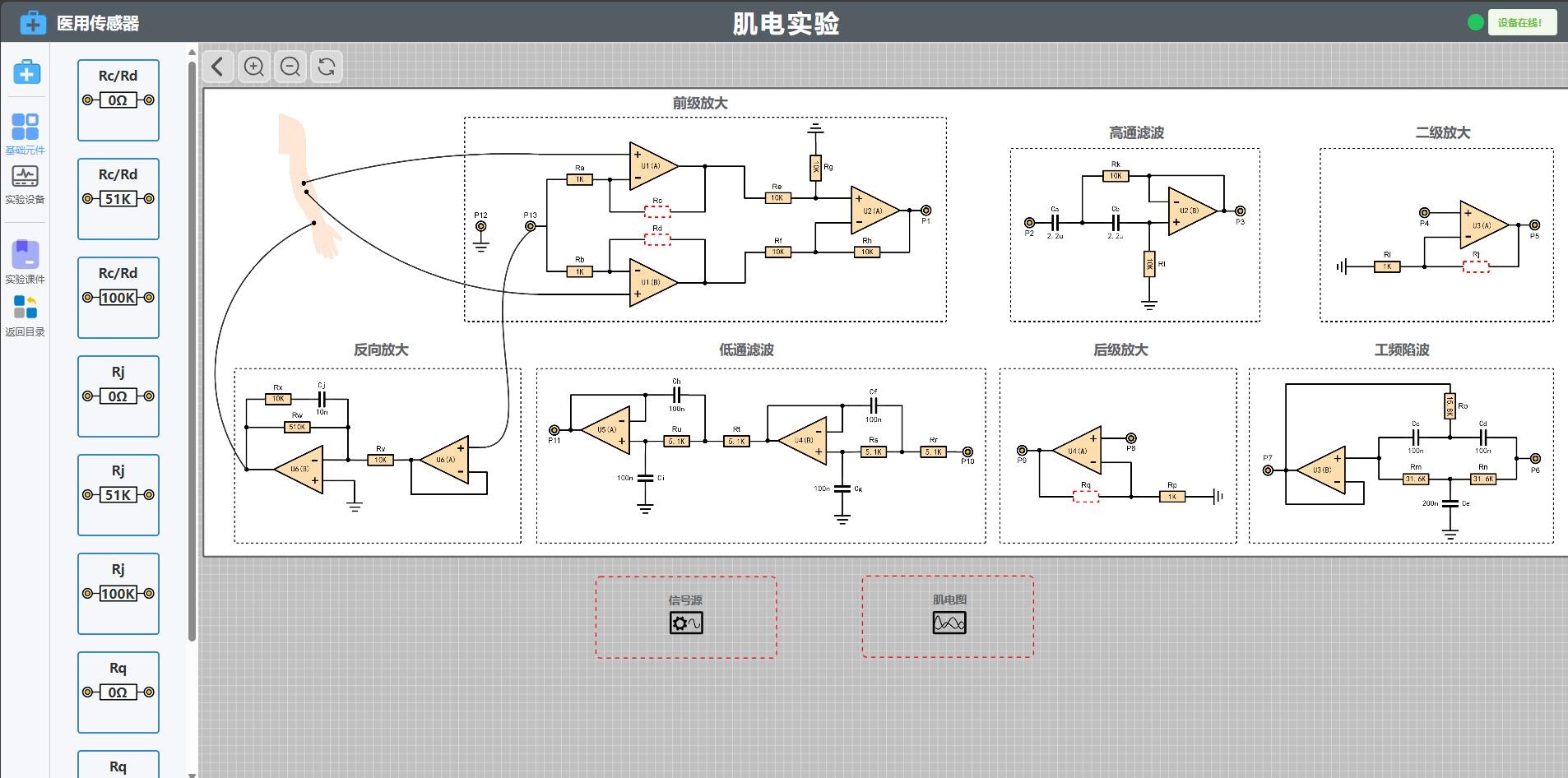Viewport: 1568px width, 778px height.
Task: Click terminal P2 of high-pass filter input
Action: coord(1029,222)
